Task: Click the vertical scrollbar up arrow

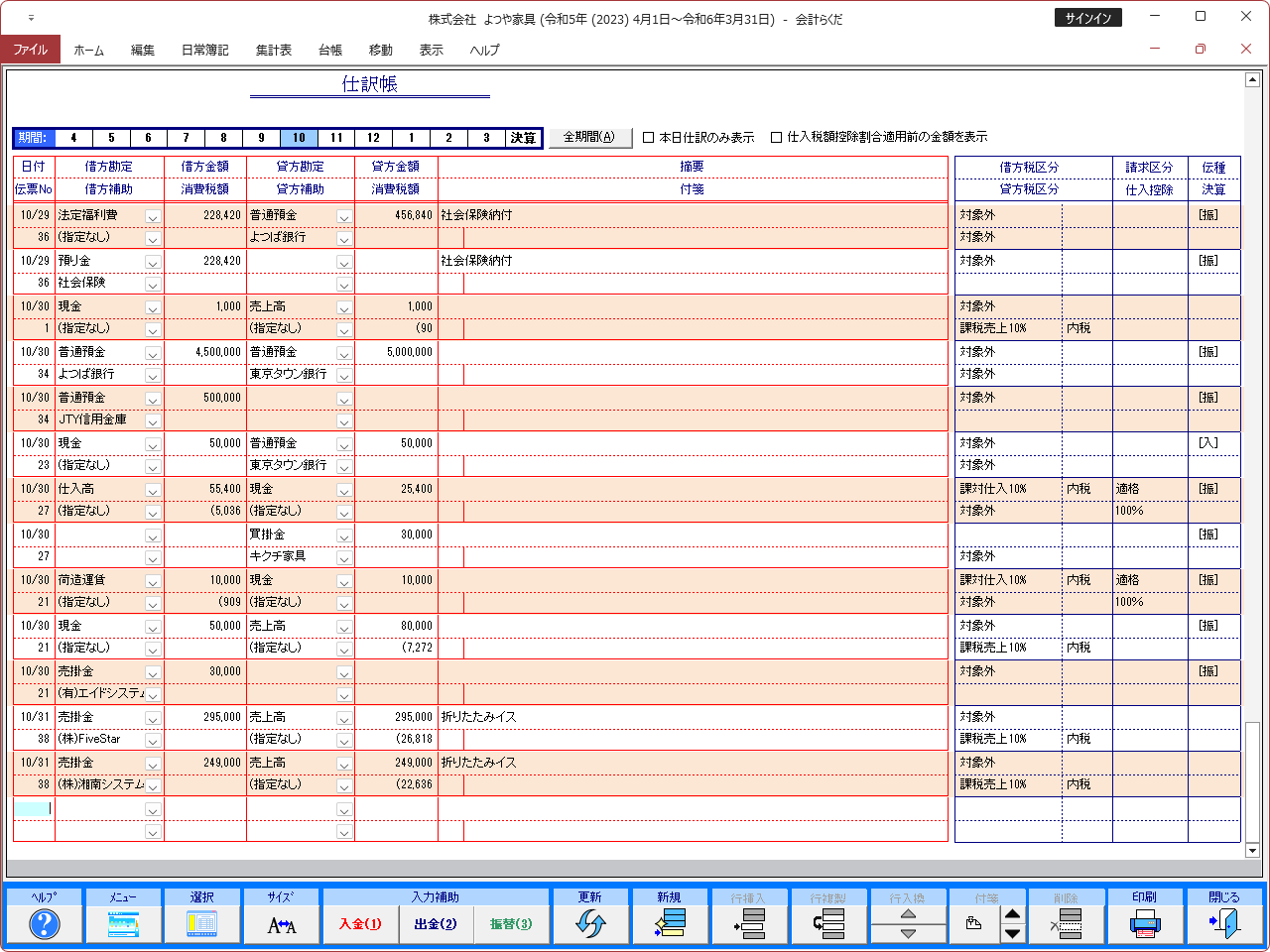Action: (x=1252, y=79)
